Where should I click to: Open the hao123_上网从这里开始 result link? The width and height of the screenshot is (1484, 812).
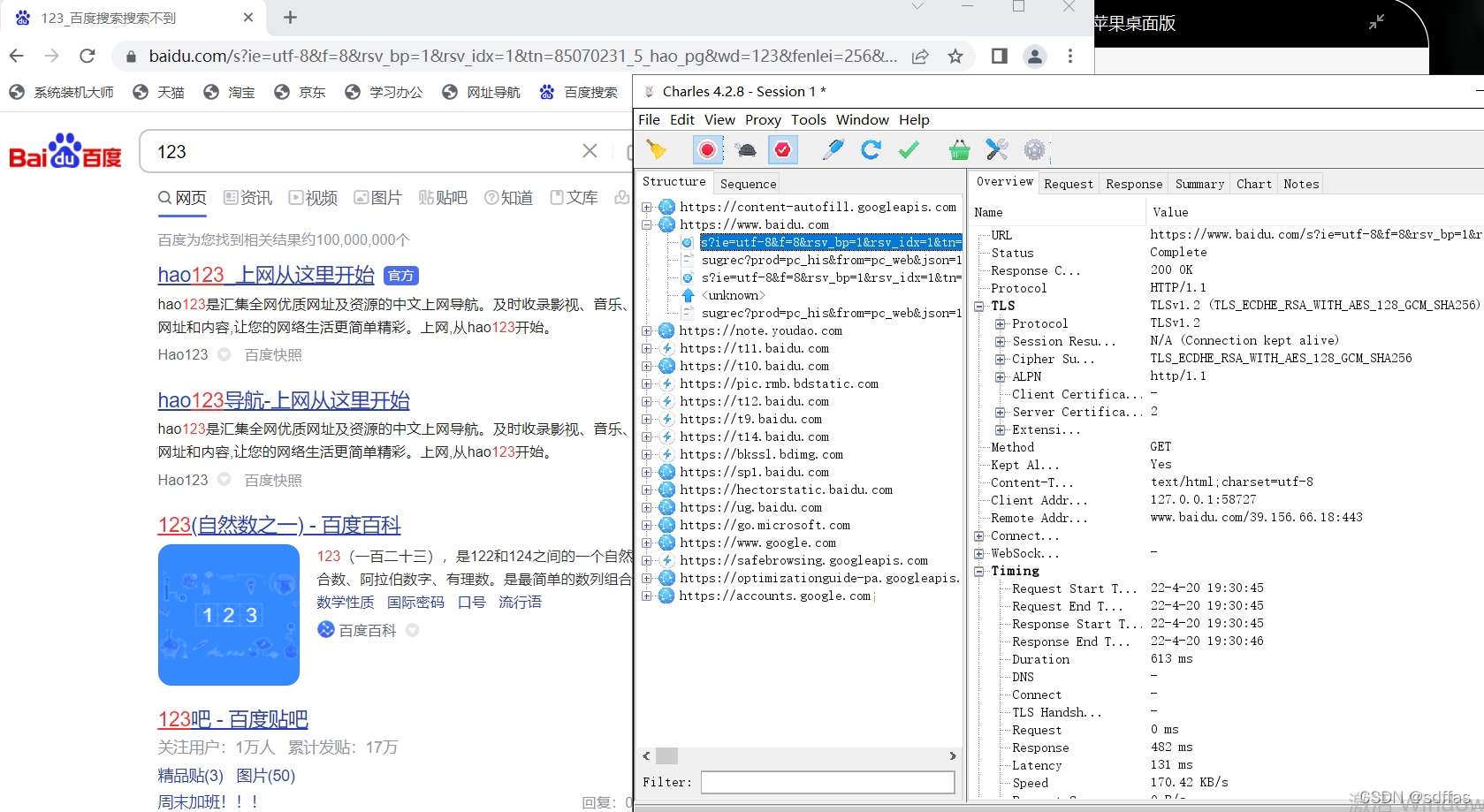click(x=266, y=275)
